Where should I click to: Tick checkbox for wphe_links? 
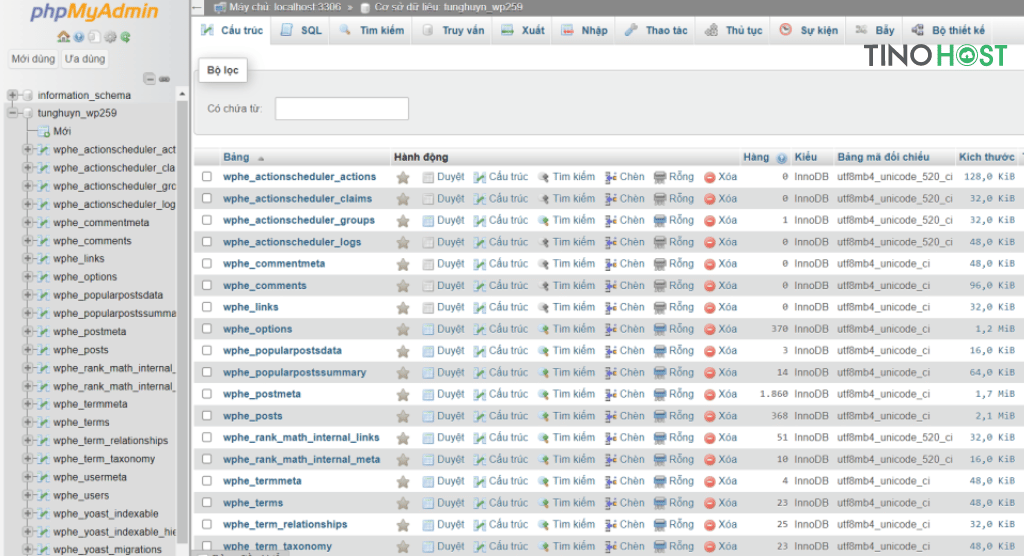207,306
